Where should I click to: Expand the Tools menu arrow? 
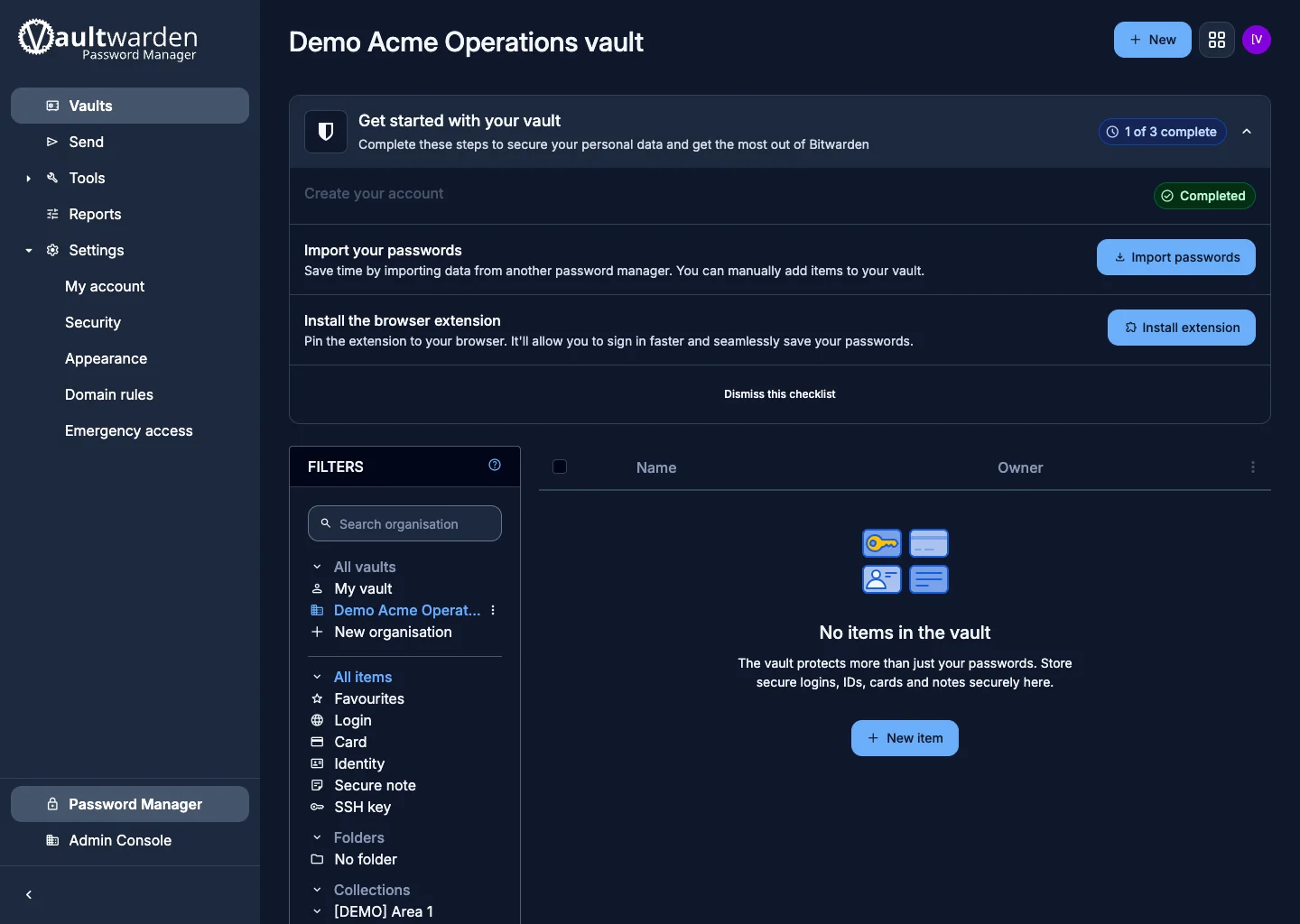point(29,179)
